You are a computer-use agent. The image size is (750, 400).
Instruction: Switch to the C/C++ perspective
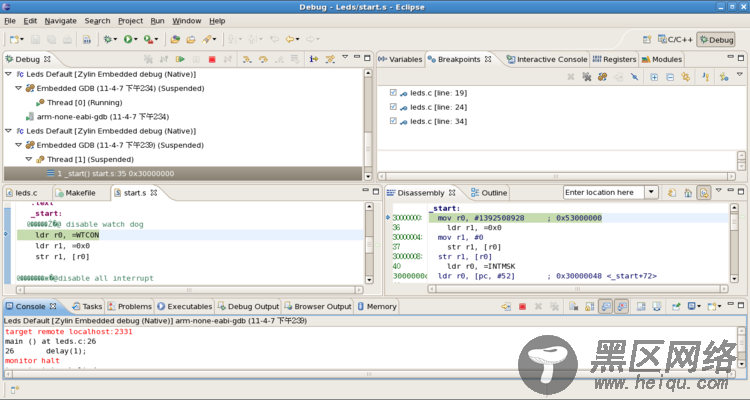click(x=675, y=40)
